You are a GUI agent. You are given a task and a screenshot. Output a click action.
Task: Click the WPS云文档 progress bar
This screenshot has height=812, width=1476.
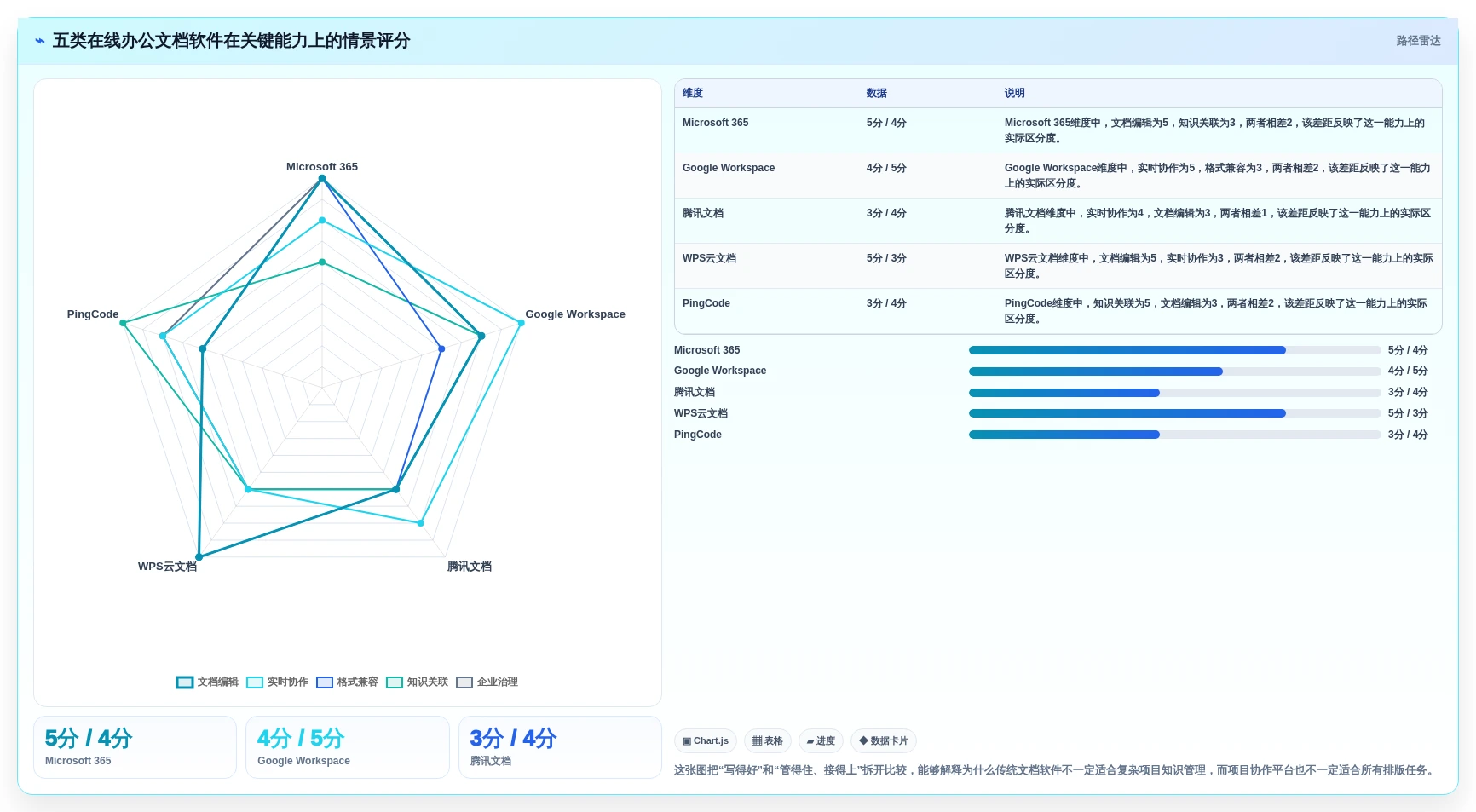tap(1174, 413)
